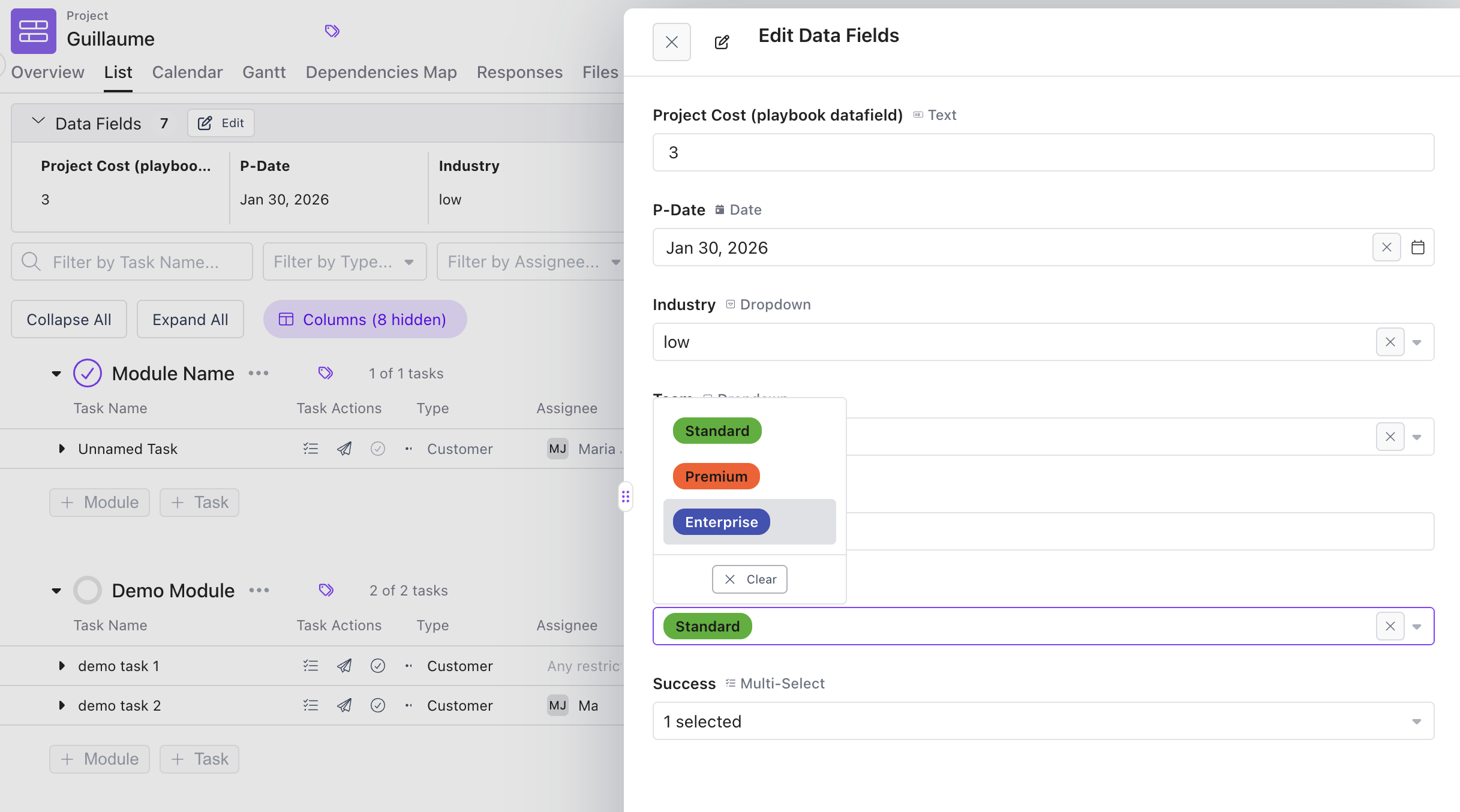This screenshot has width=1460, height=812.
Task: Switch to the Gantt tab
Action: (x=264, y=72)
